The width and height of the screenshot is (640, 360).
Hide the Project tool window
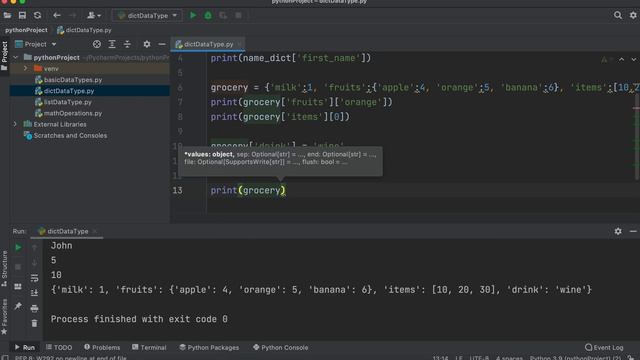pos(162,44)
